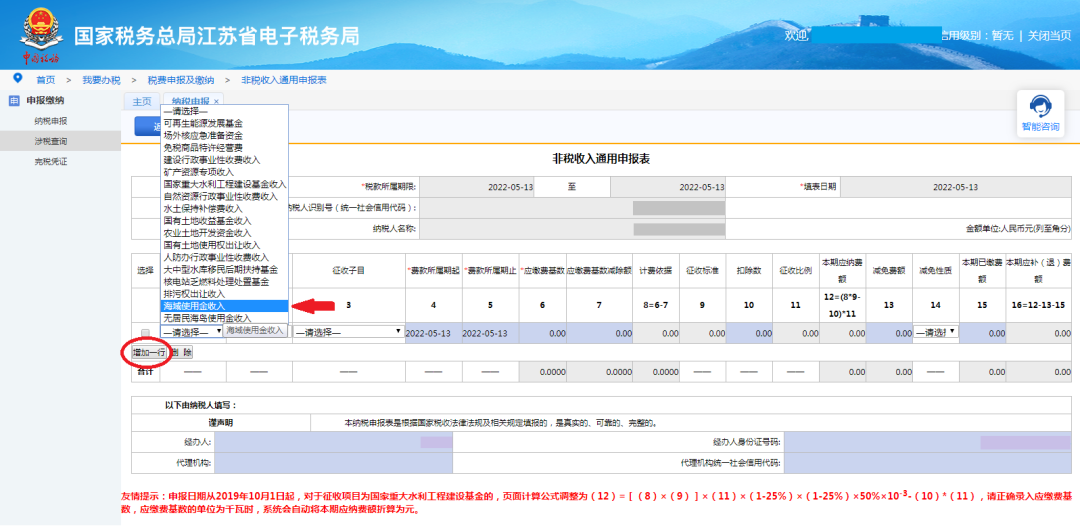The height and width of the screenshot is (530, 1080).
Task: Click 代理机构统一社会信用代码 field
Action: (927, 462)
